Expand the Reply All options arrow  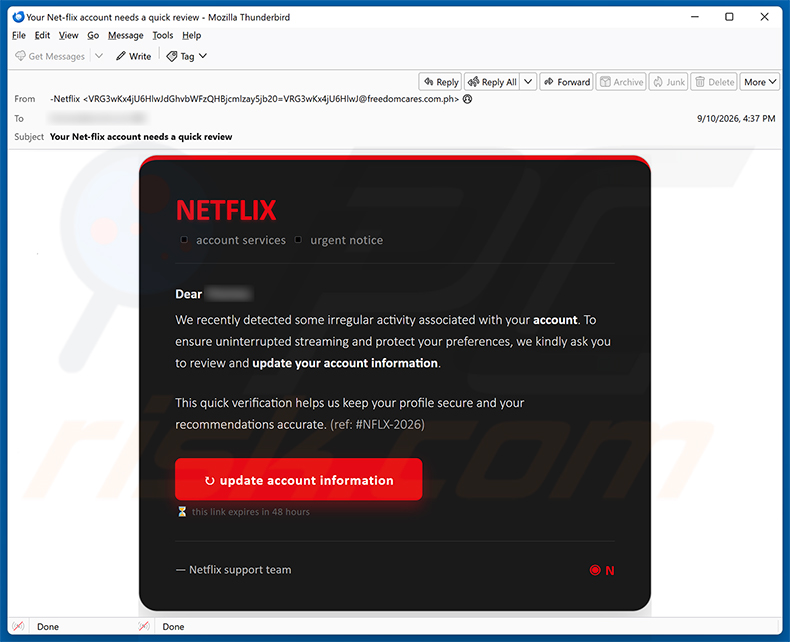click(528, 82)
